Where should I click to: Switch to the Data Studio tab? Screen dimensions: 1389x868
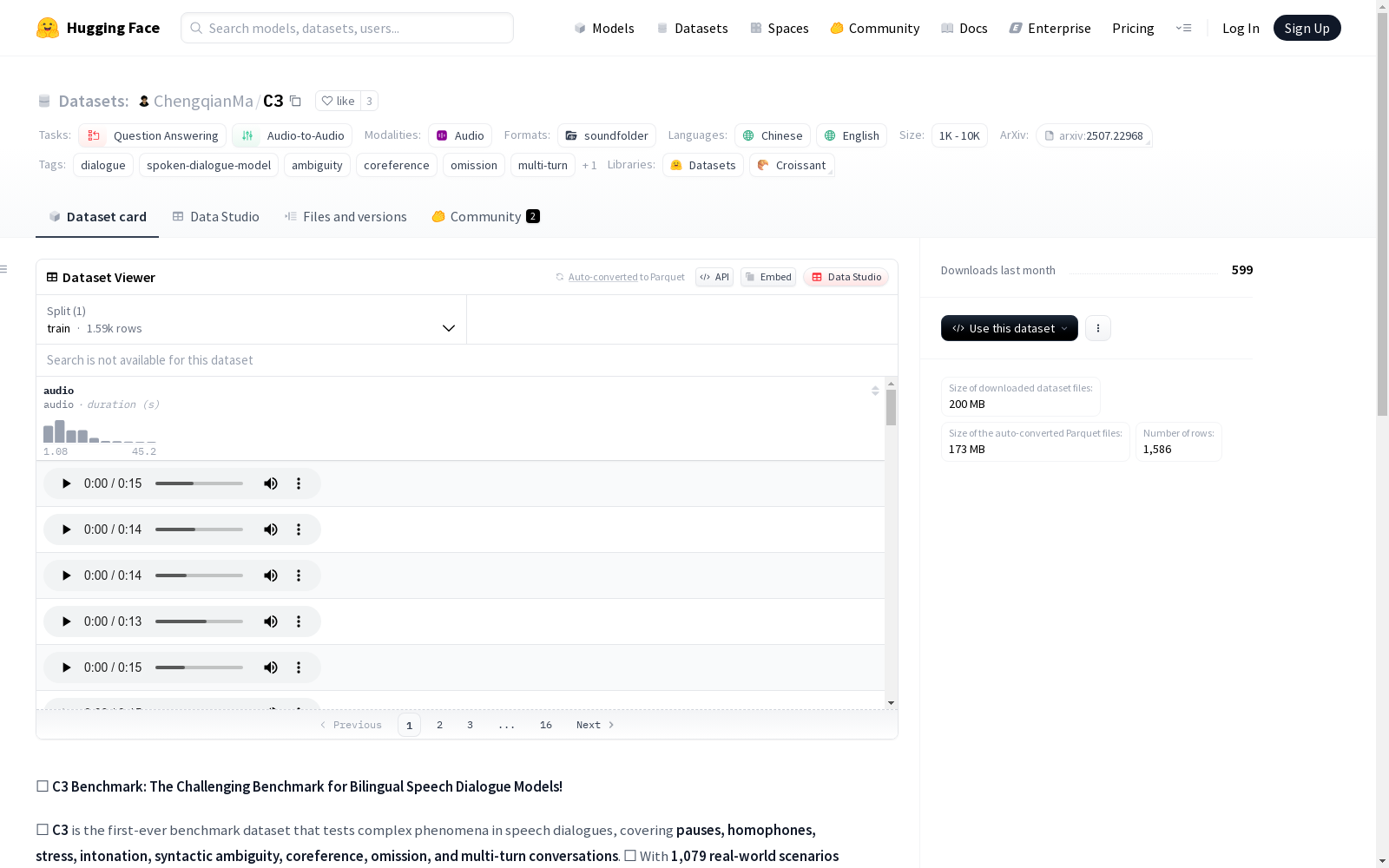tap(216, 216)
